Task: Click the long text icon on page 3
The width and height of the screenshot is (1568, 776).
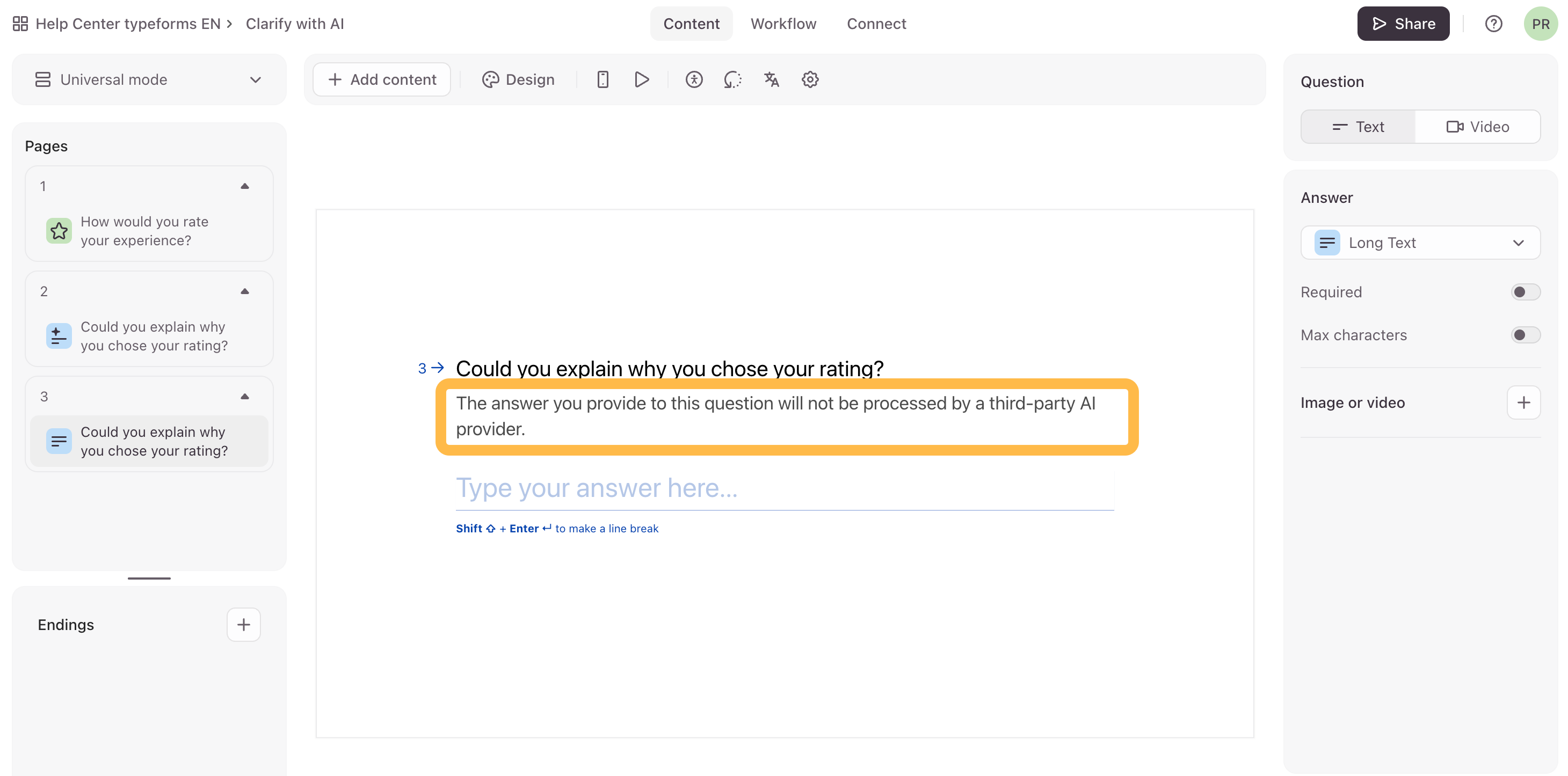Action: (59, 442)
